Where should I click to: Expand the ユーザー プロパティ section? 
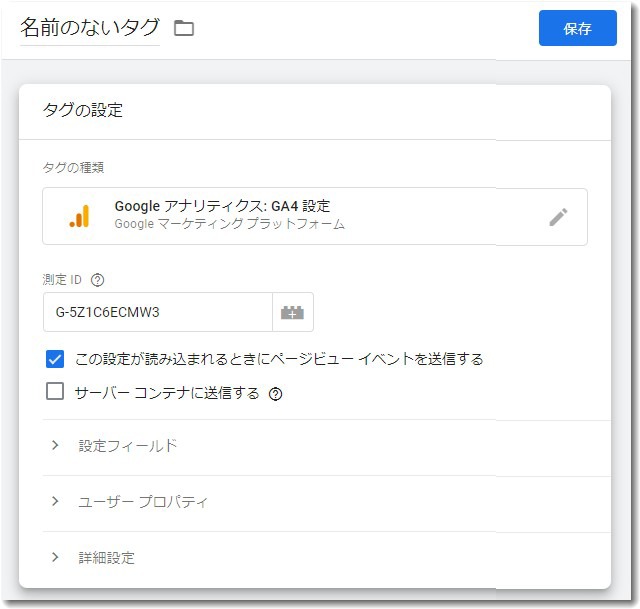(x=327, y=502)
